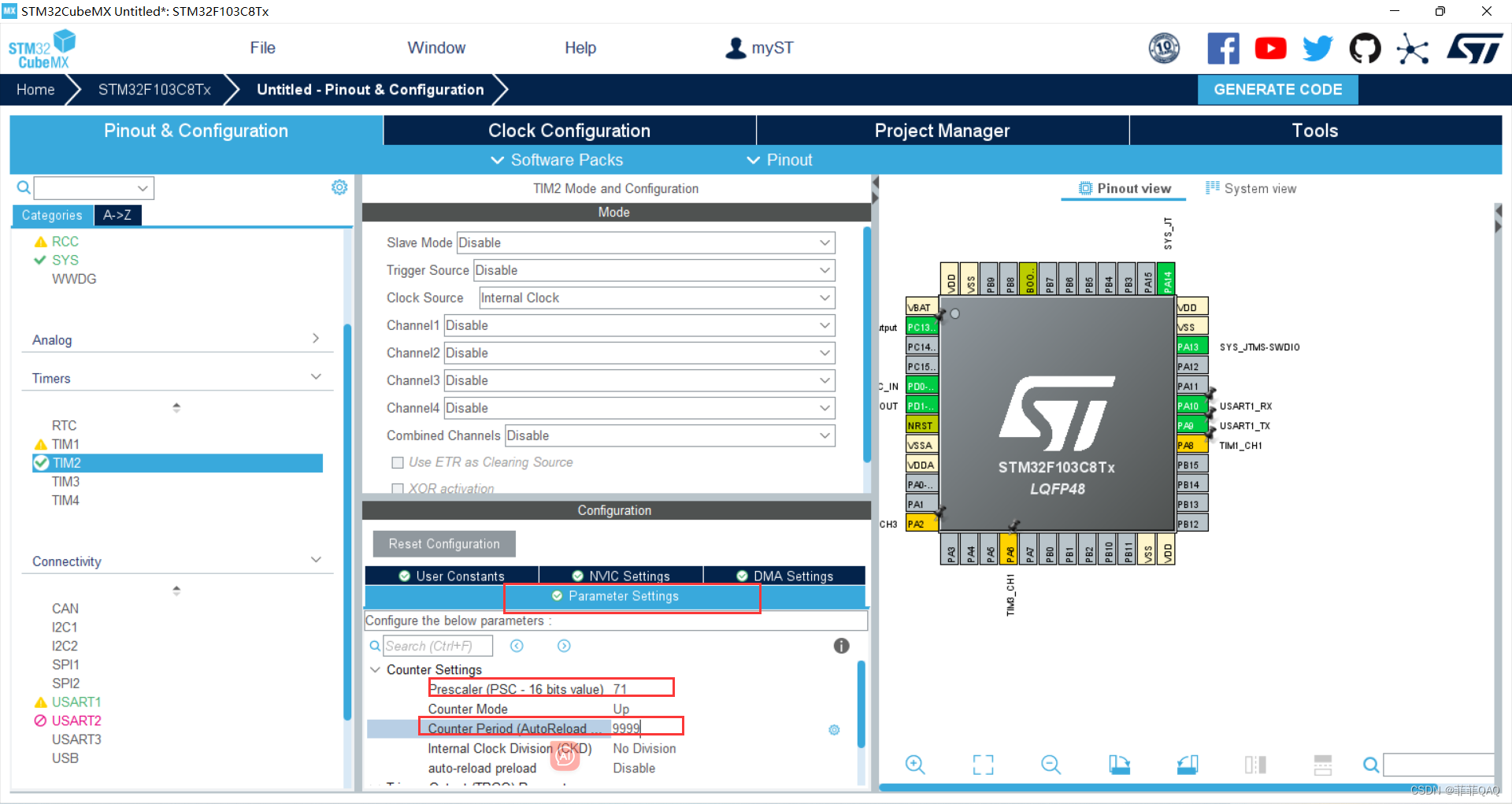Click the Reset Configuration button
The image size is (1512, 804).
pyautogui.click(x=444, y=544)
